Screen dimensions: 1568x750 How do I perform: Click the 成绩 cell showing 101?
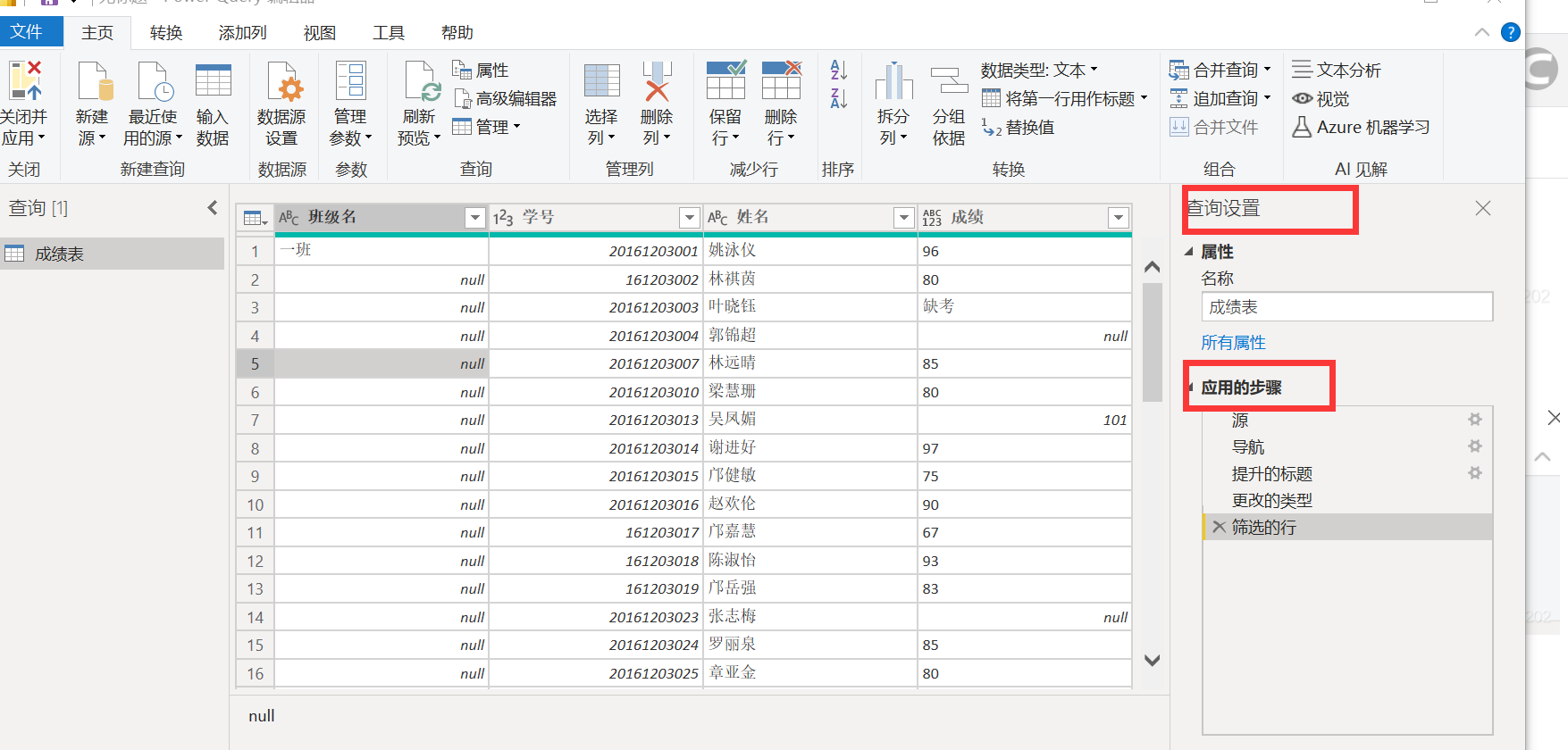[1025, 420]
